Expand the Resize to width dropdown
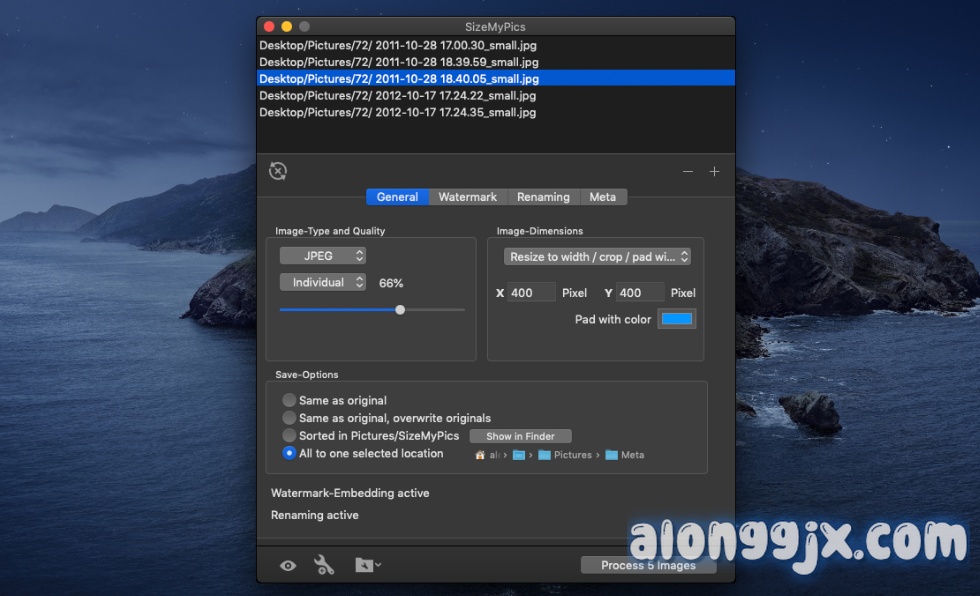980x596 pixels. tap(597, 256)
